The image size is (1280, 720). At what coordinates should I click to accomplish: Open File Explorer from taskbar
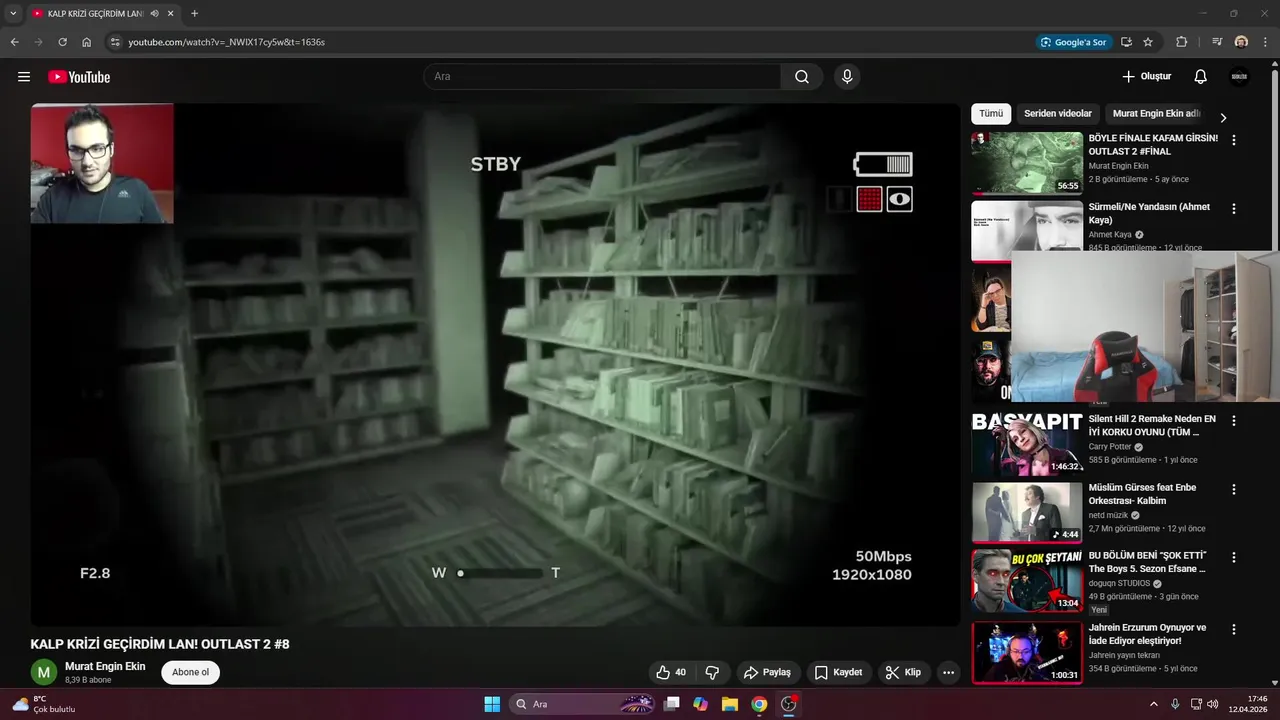pos(729,704)
